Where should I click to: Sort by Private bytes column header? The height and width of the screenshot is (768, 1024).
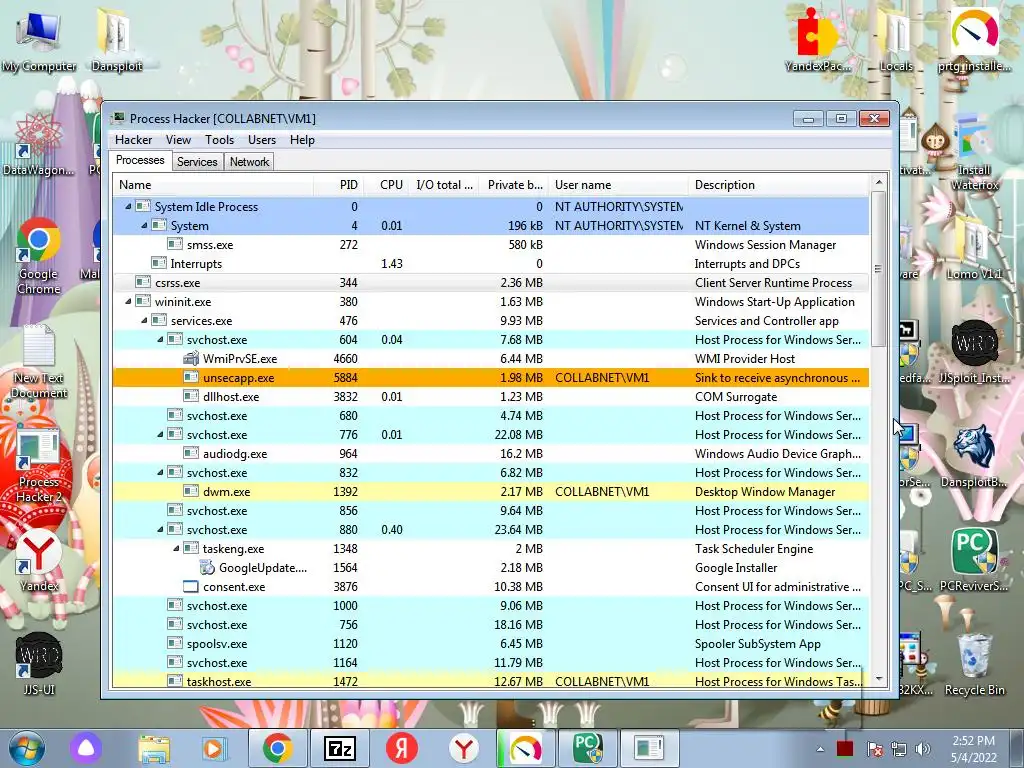pos(513,185)
